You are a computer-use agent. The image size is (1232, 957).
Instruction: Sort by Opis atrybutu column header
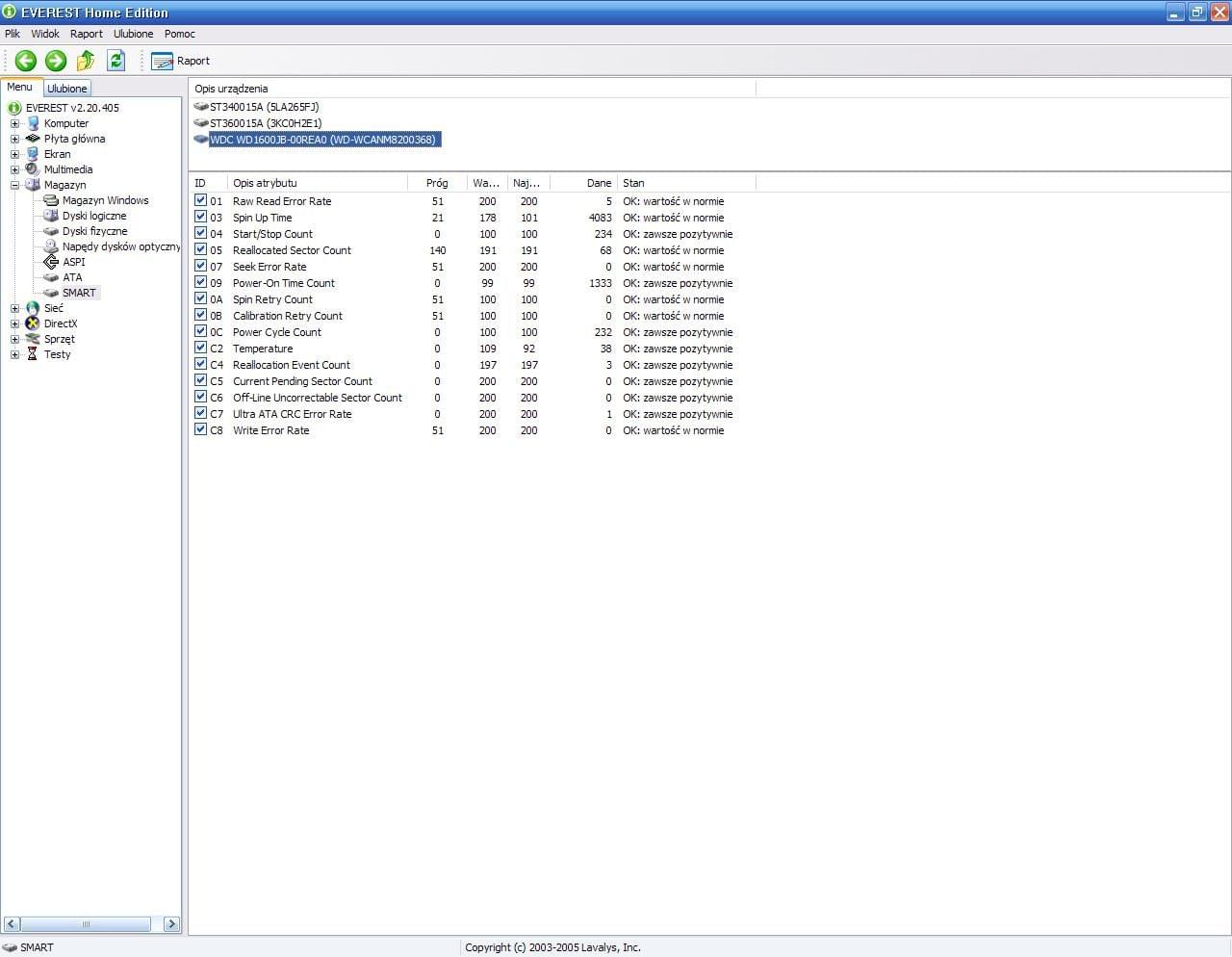point(318,183)
